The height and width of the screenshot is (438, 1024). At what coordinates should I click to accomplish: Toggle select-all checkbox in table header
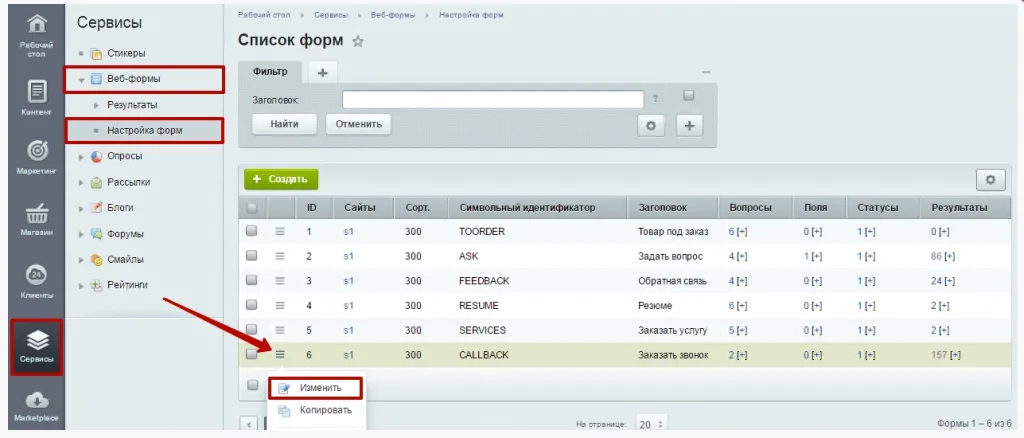pyautogui.click(x=252, y=208)
